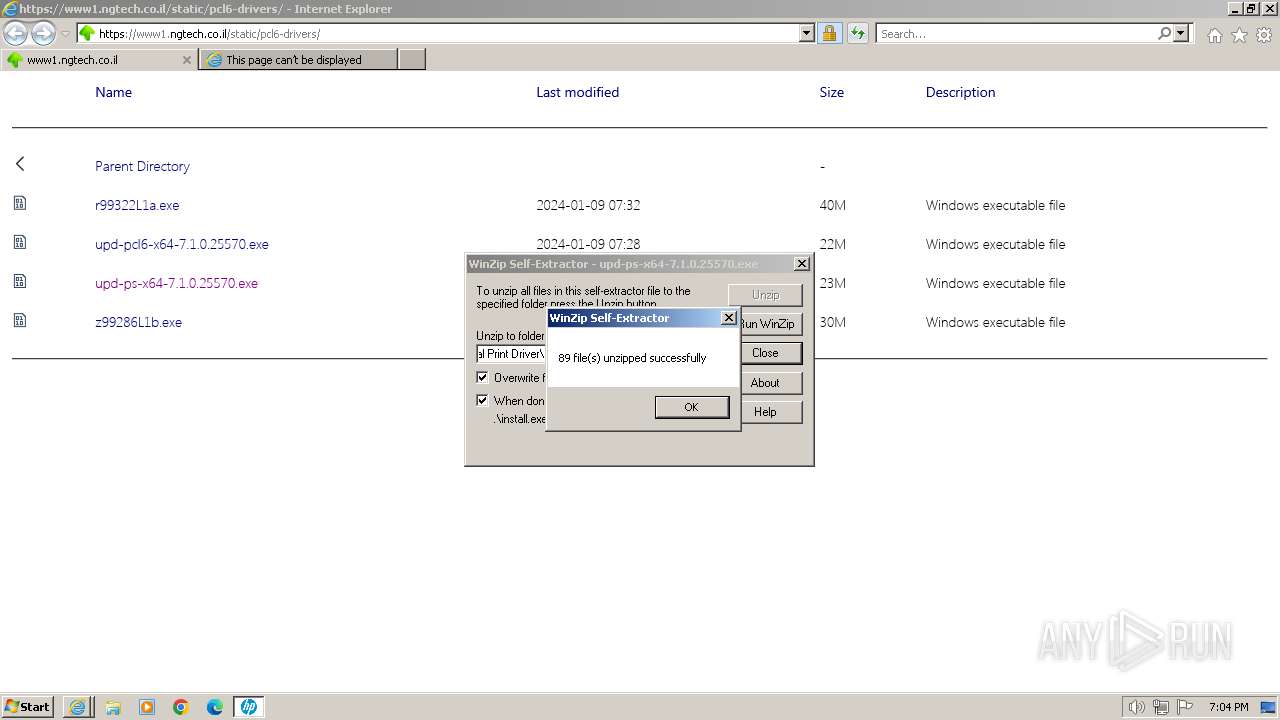Close WinZip Self-Extractor main window via X
Viewport: 1280px width, 720px height.
point(802,264)
